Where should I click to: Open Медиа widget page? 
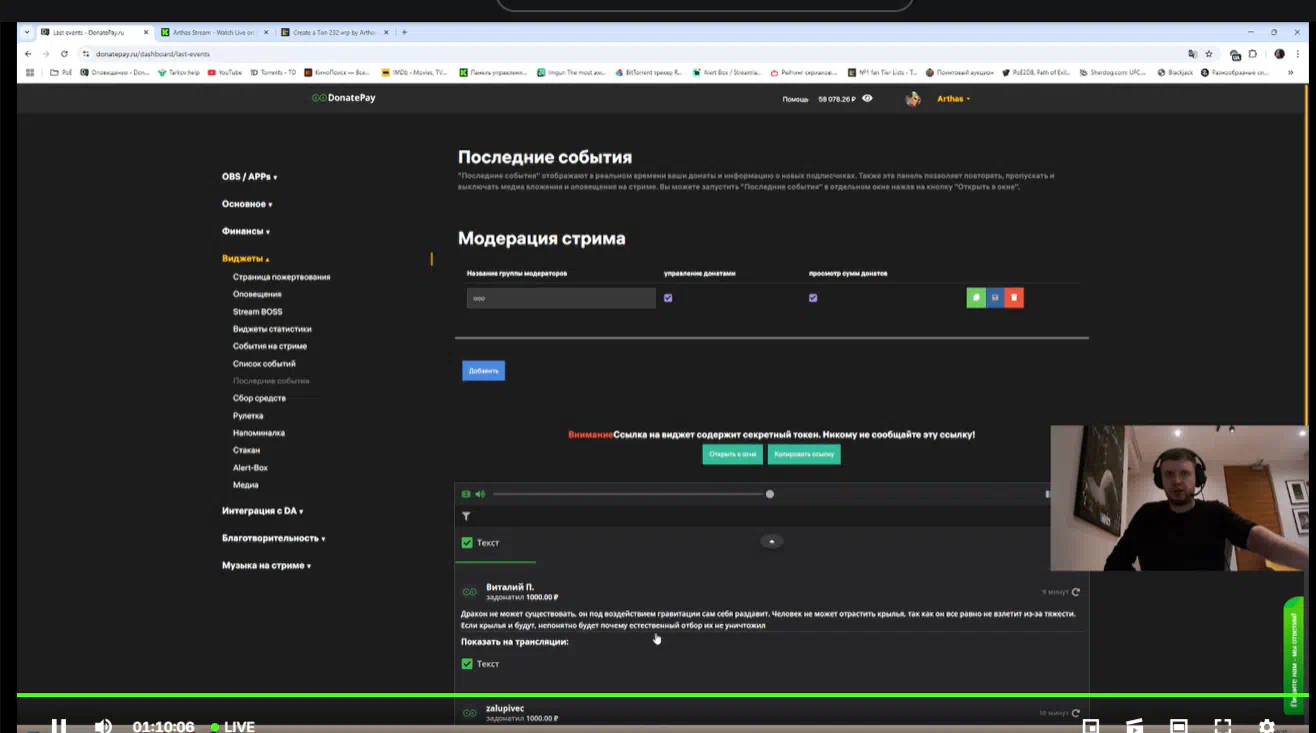pyautogui.click(x=246, y=485)
